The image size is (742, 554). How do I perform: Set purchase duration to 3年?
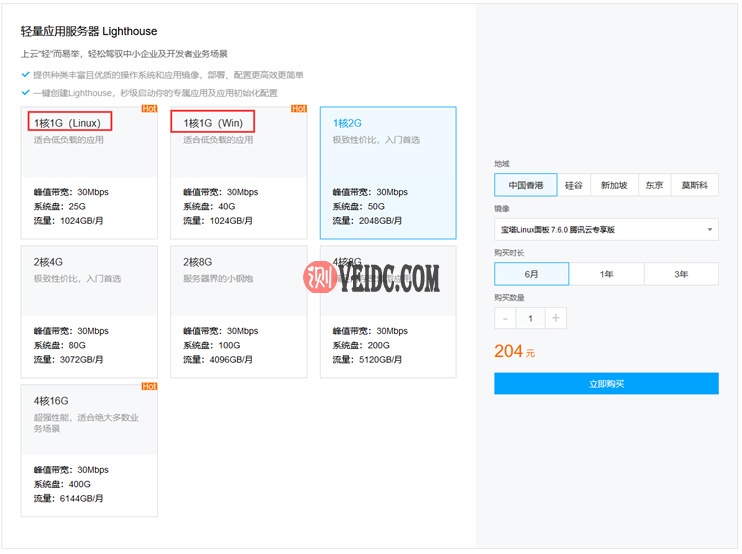click(x=681, y=274)
